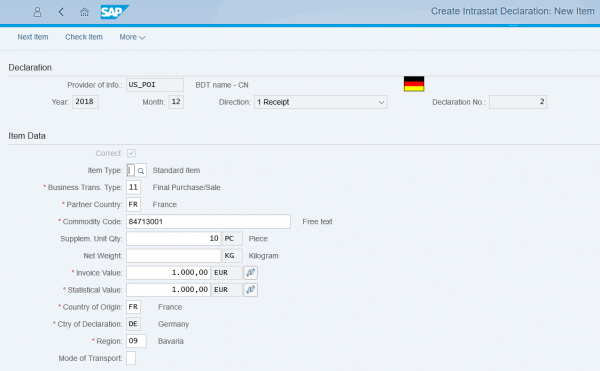The image size is (600, 371).
Task: Expand the More menu
Action: [x=132, y=37]
